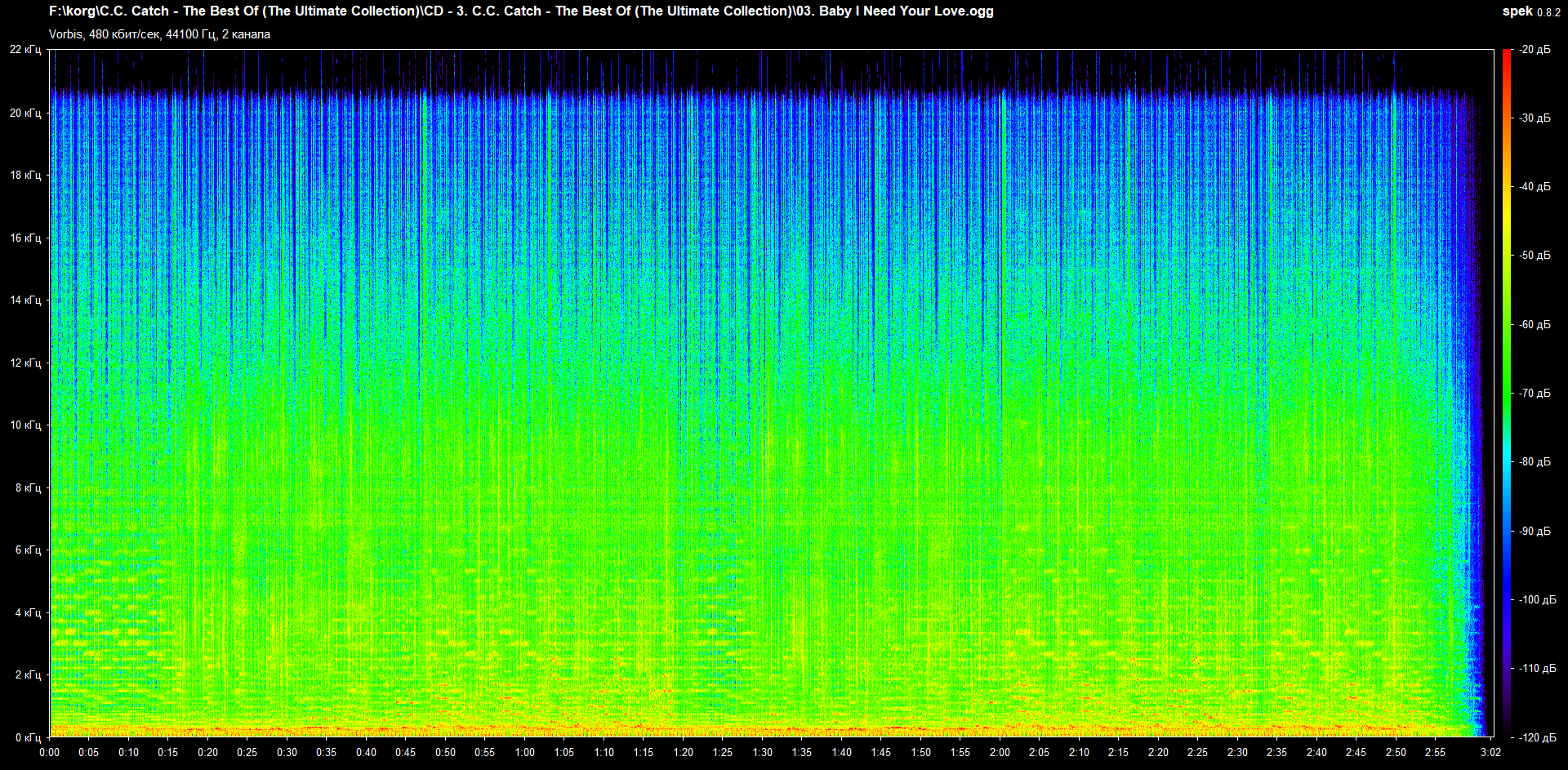Click the 20 кГц frequency axis label
1568x770 pixels.
pos(25,113)
